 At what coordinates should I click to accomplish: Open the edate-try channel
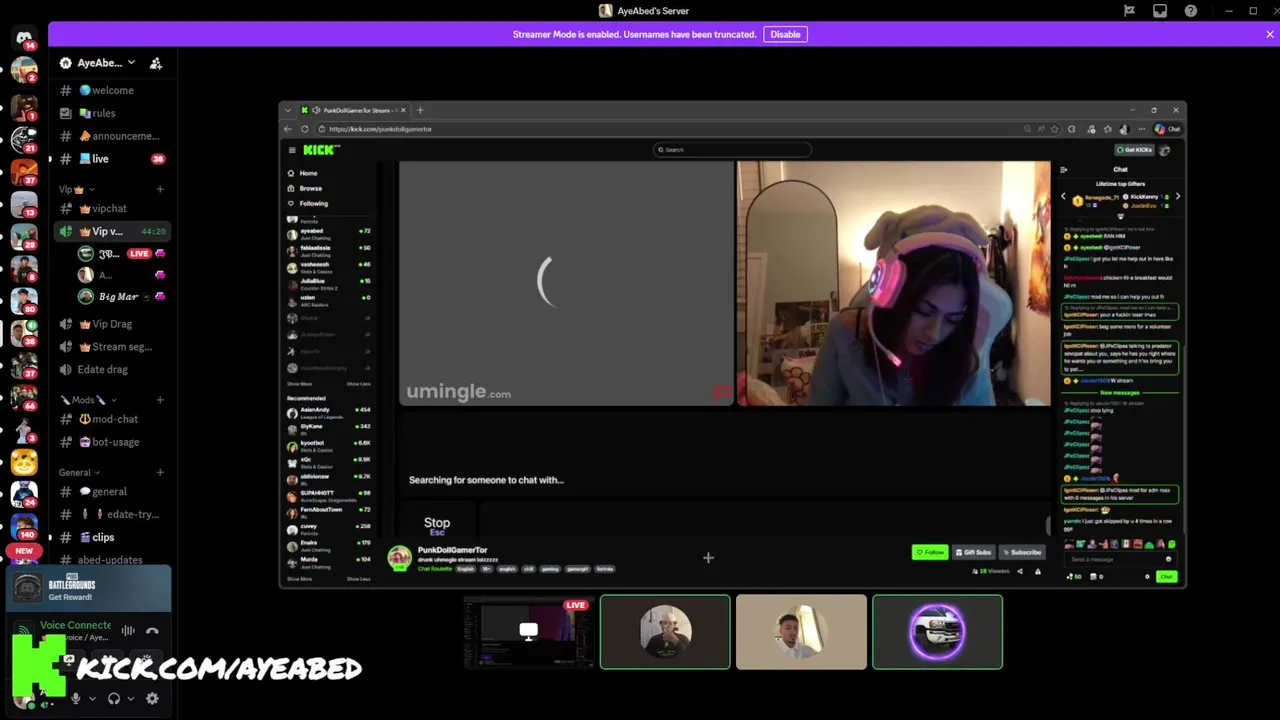[x=111, y=515]
